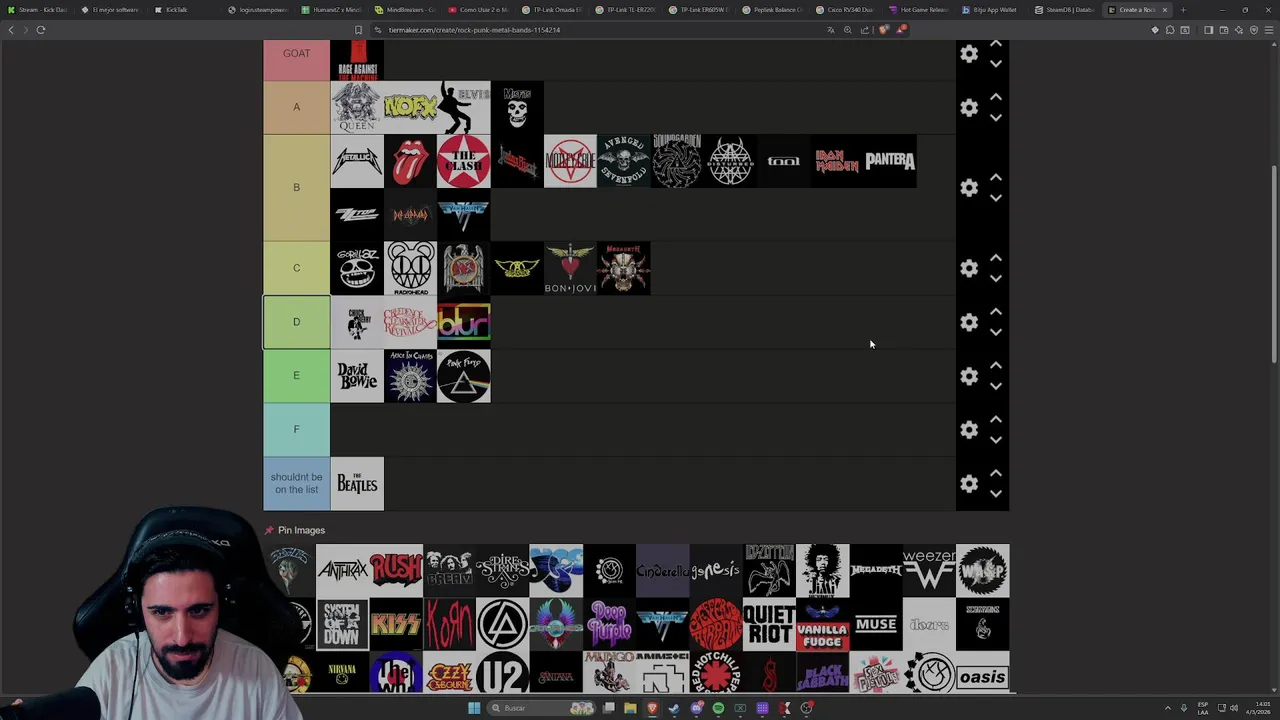Pick the NOFX logo in A tier

(x=410, y=107)
